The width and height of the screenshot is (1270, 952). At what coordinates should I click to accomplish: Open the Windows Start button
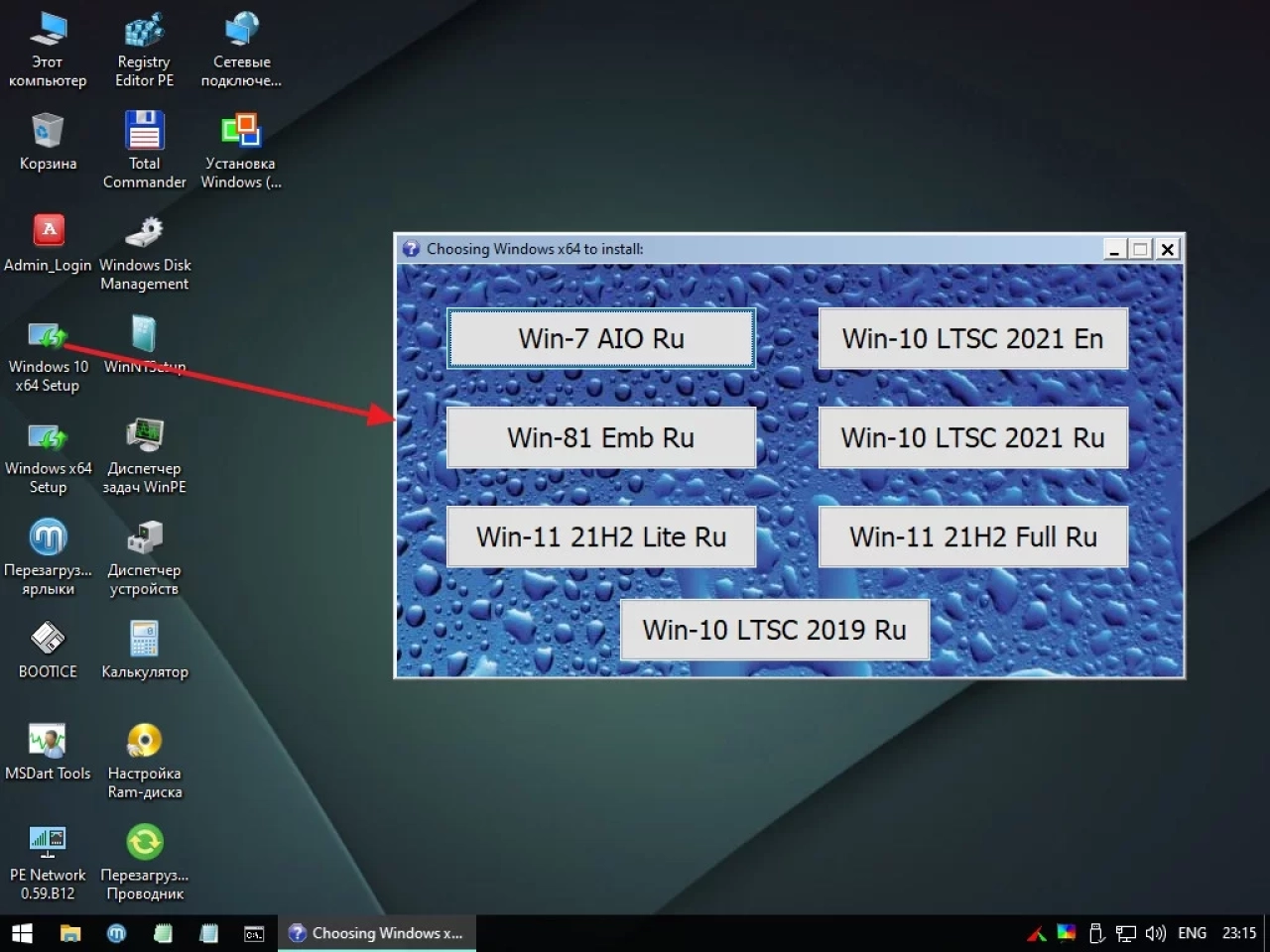pos(22,933)
